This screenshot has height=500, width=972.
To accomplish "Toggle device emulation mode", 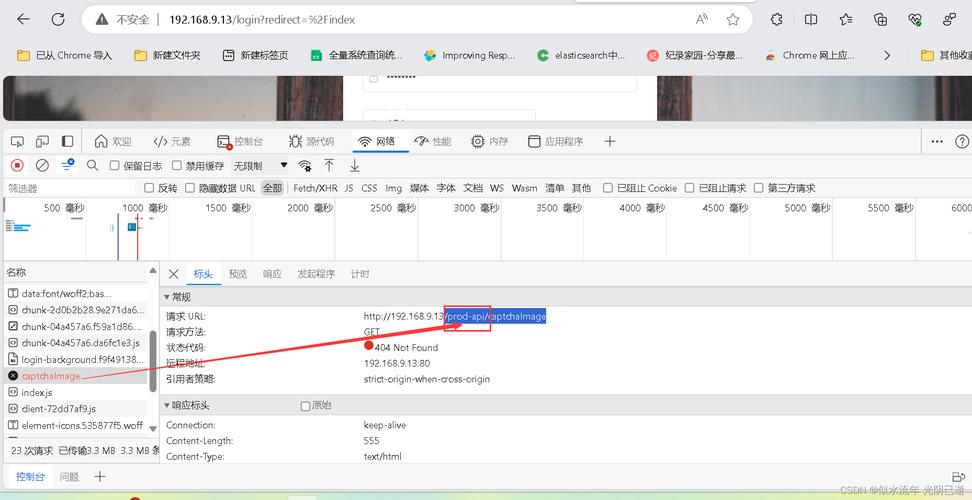I will 42,142.
